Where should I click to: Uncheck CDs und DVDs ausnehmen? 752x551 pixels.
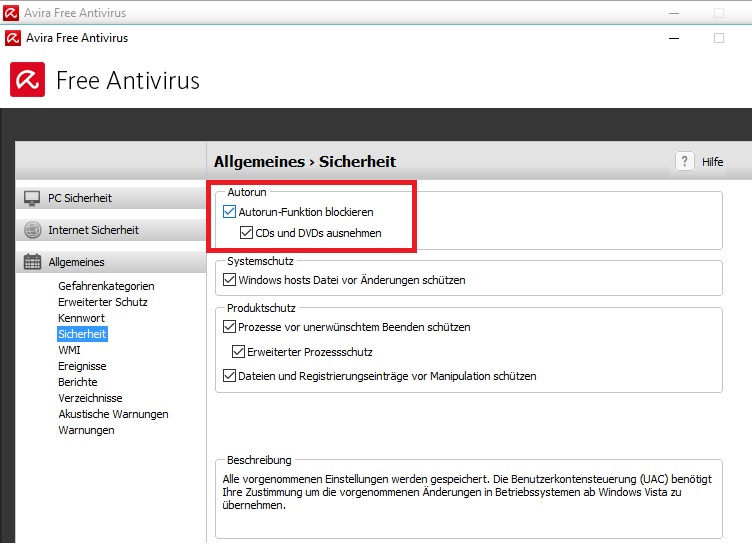click(246, 233)
